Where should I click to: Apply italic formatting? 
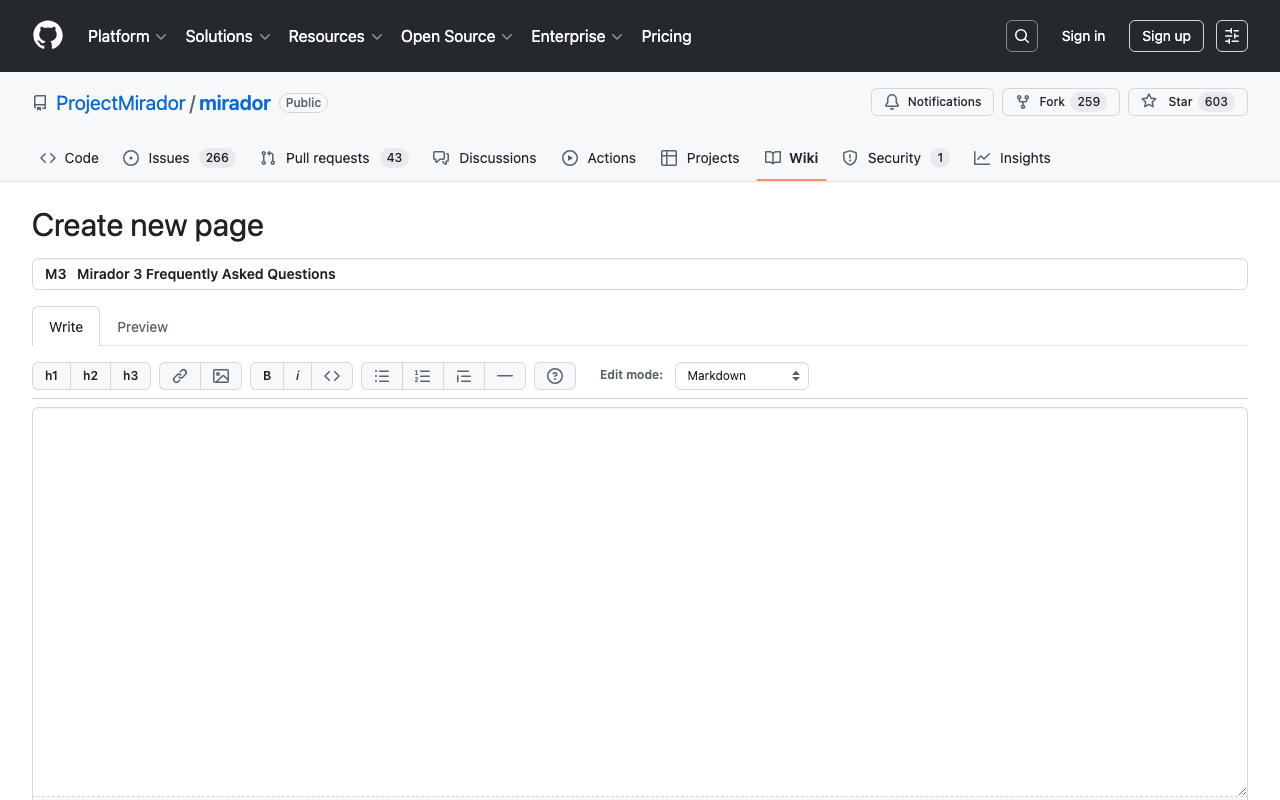tap(297, 375)
